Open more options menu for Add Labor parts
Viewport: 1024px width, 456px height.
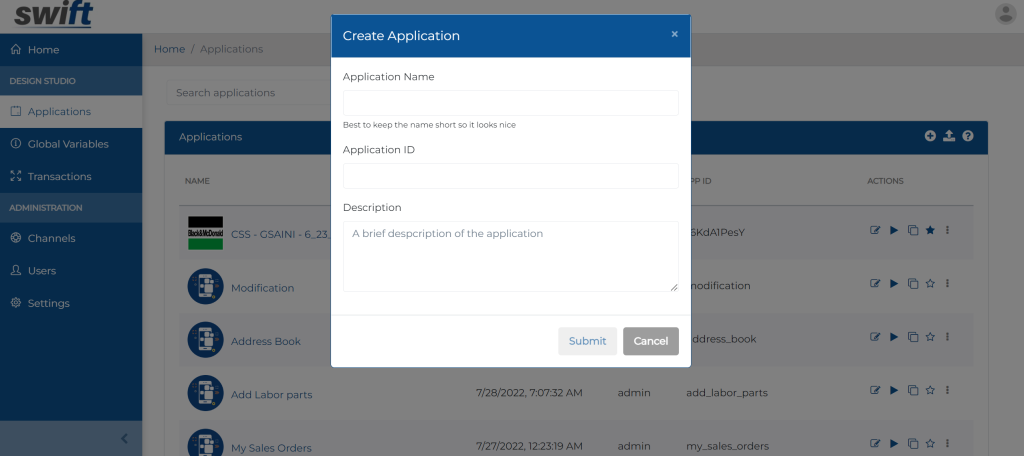pos(948,391)
